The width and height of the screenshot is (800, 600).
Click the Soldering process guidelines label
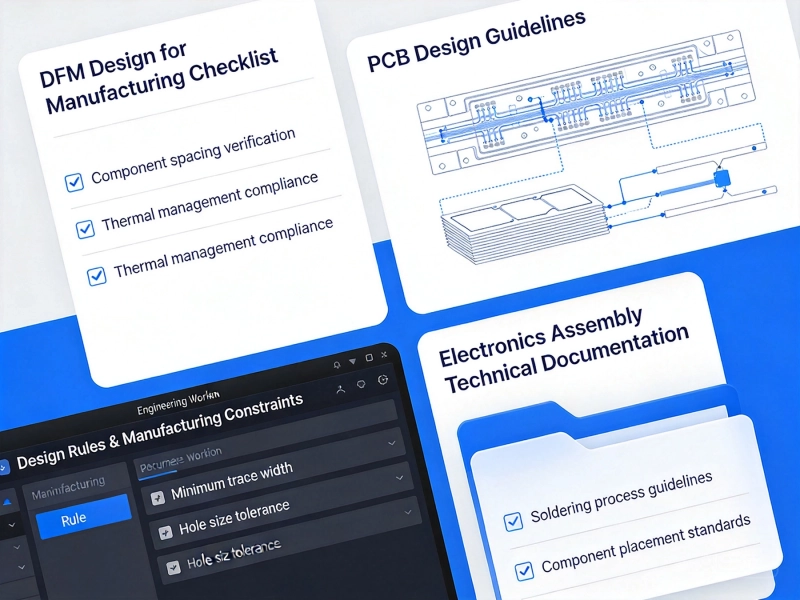coord(621,497)
